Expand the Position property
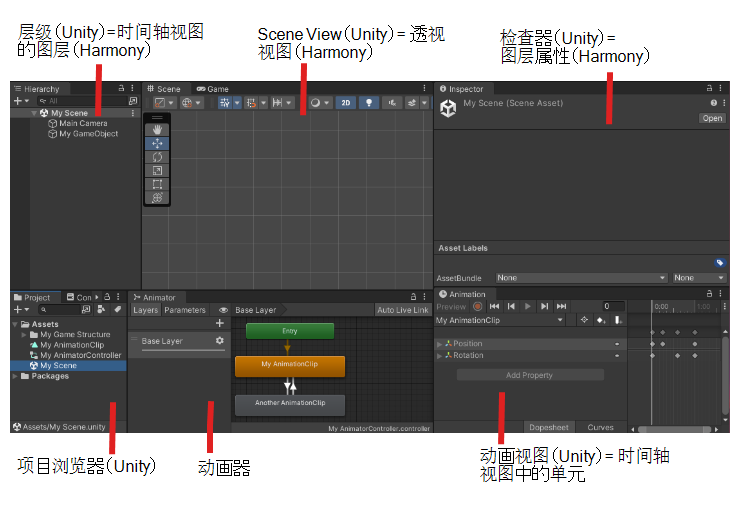The width and height of the screenshot is (740, 510). tap(439, 344)
